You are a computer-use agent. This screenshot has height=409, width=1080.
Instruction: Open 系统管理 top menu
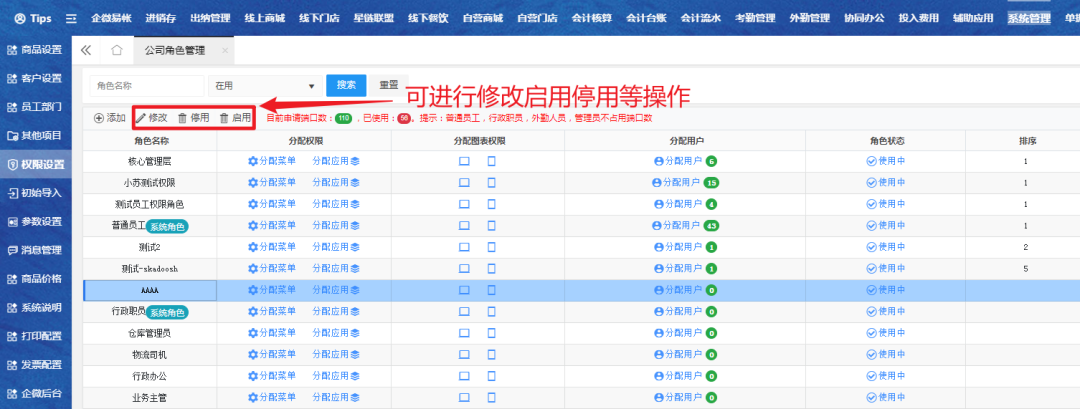[x=1029, y=19]
